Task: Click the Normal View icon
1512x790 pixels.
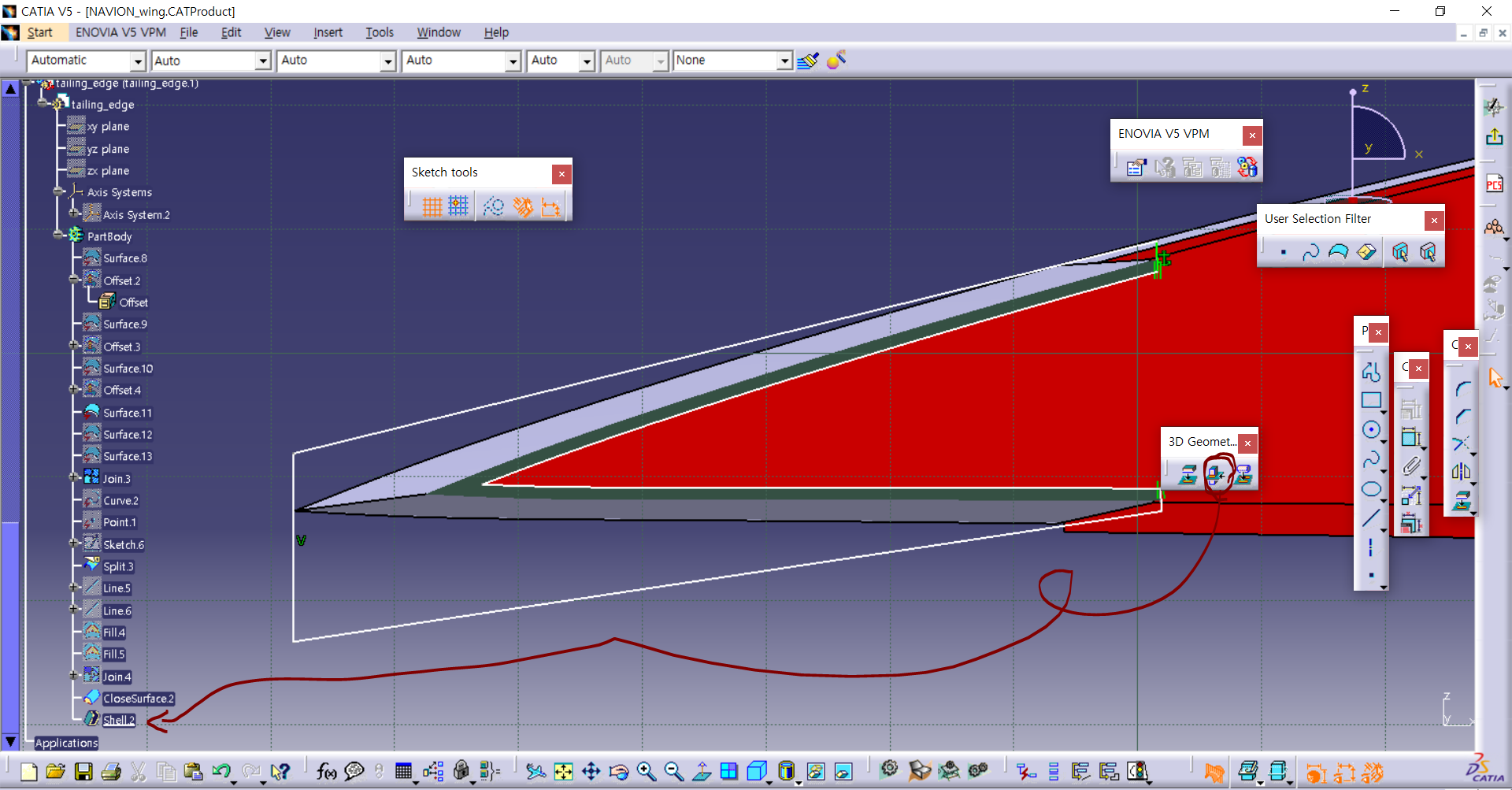Action: point(702,772)
